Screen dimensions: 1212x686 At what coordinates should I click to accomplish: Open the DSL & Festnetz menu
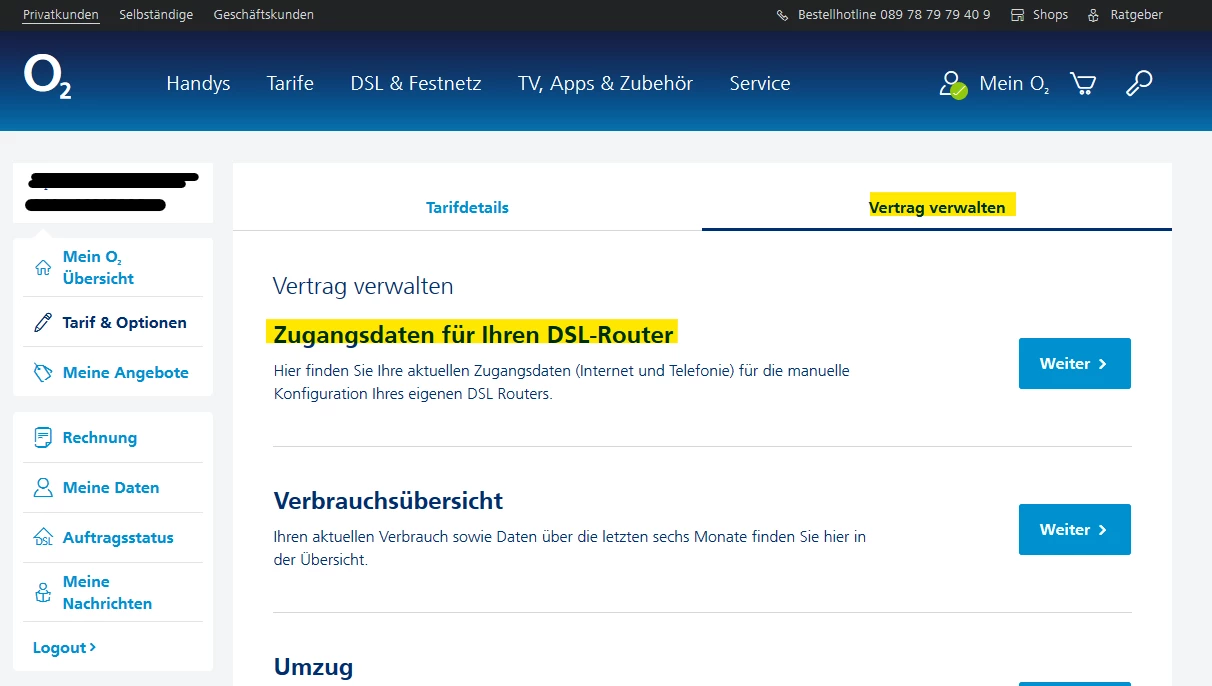pos(416,84)
